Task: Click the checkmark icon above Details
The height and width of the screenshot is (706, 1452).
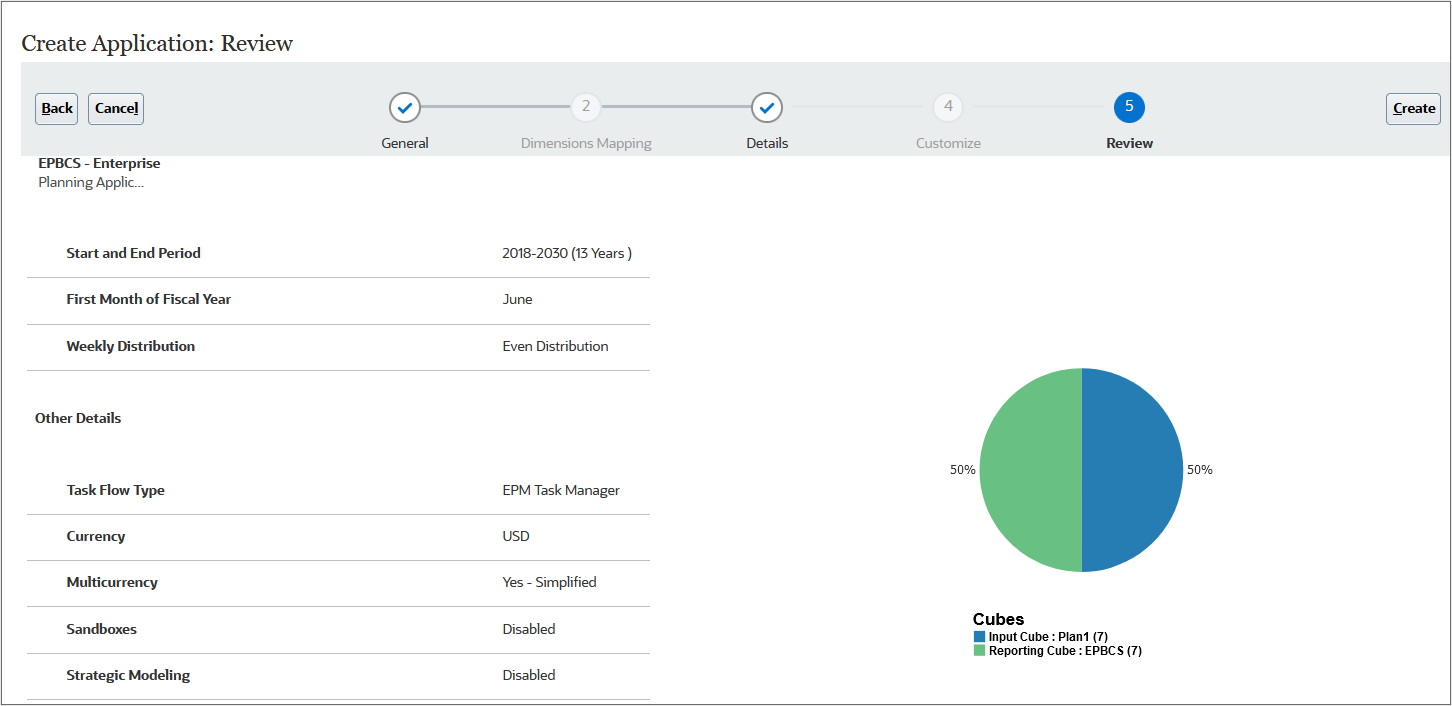Action: [x=767, y=107]
